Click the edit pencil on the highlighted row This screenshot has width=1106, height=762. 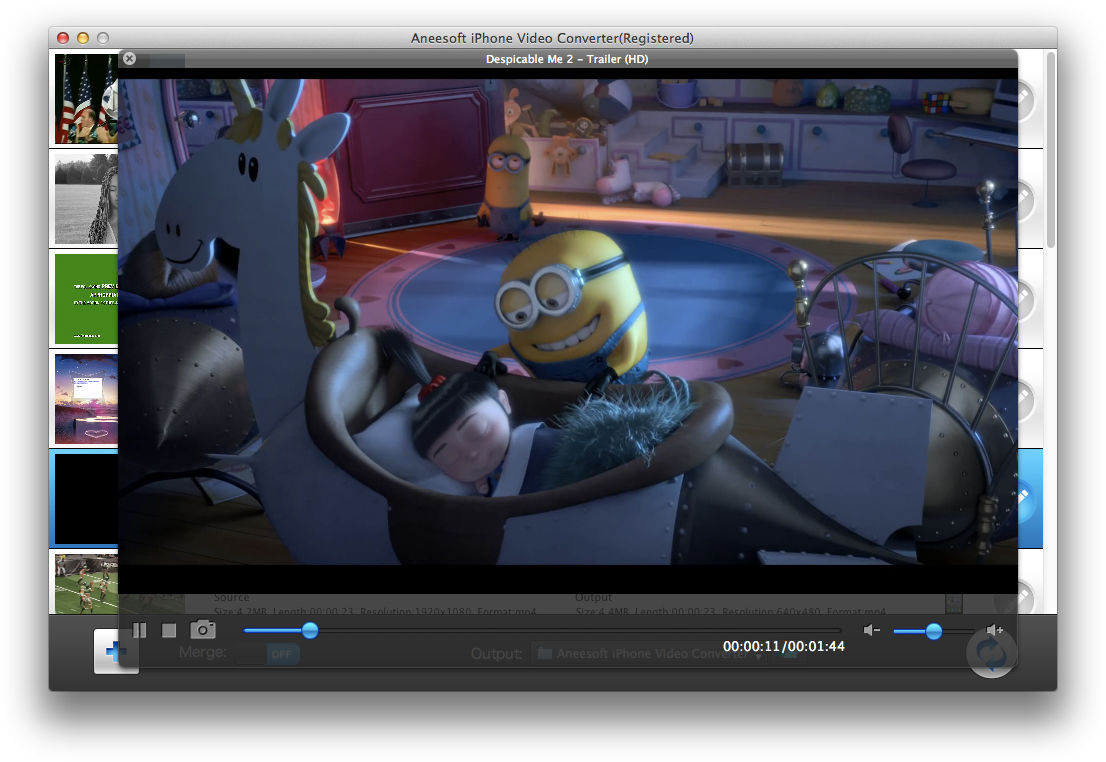(1024, 497)
